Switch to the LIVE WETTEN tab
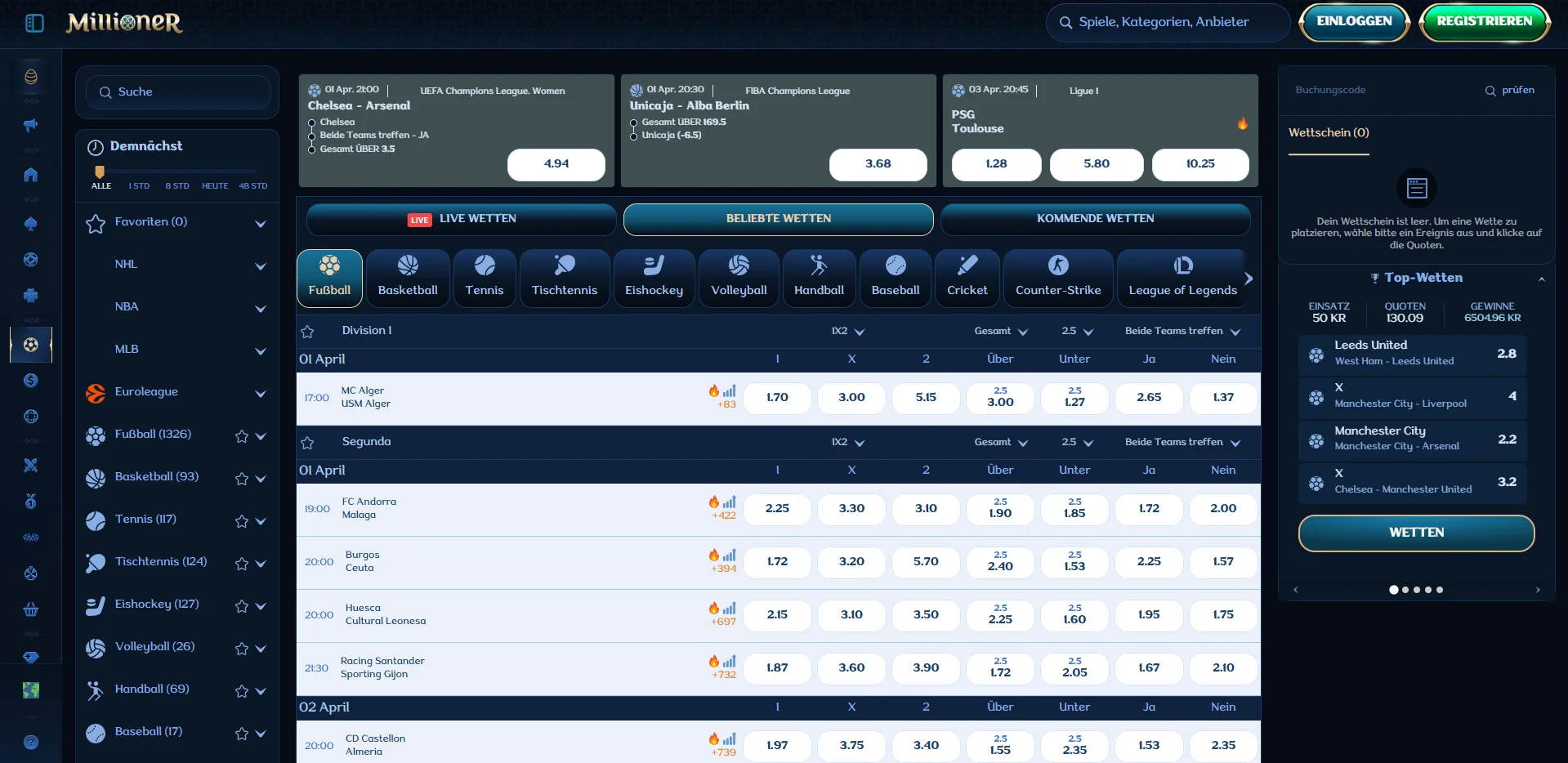The height and width of the screenshot is (763, 1568). click(460, 219)
